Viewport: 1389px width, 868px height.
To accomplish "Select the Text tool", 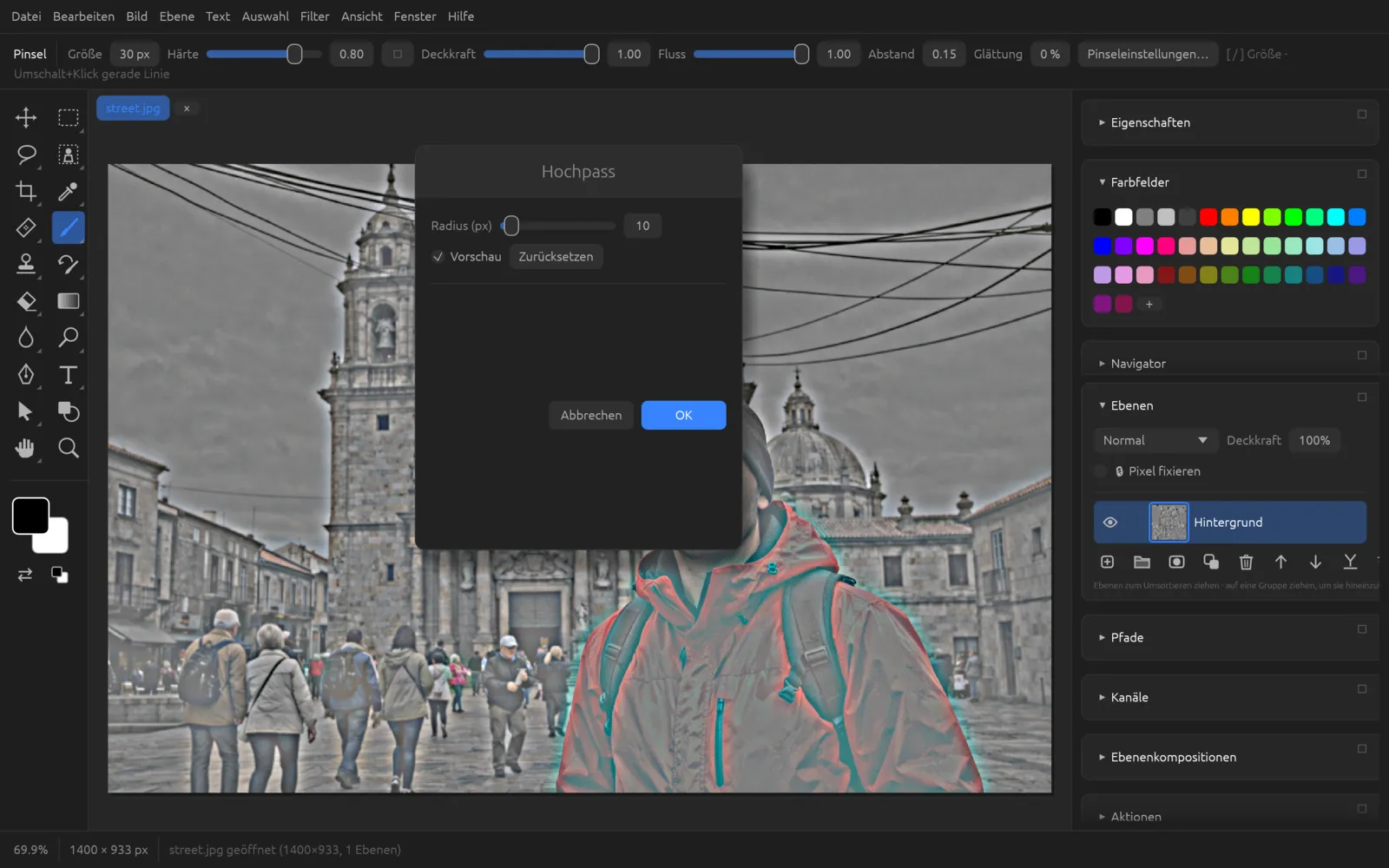I will [68, 375].
